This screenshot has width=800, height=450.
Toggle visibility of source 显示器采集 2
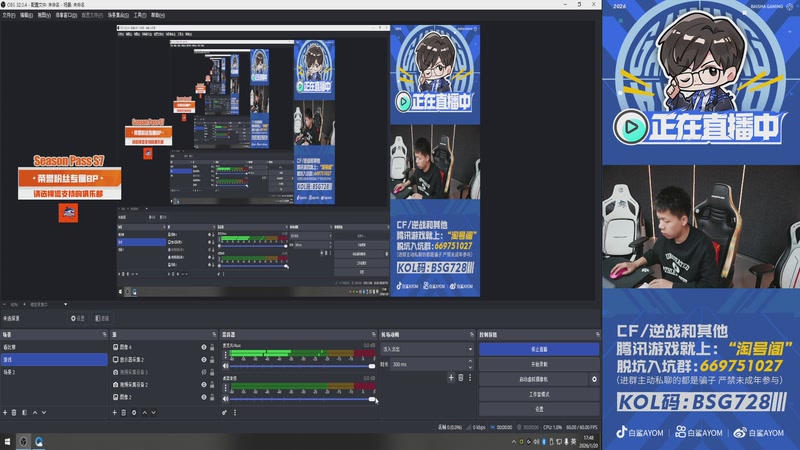[x=204, y=360]
